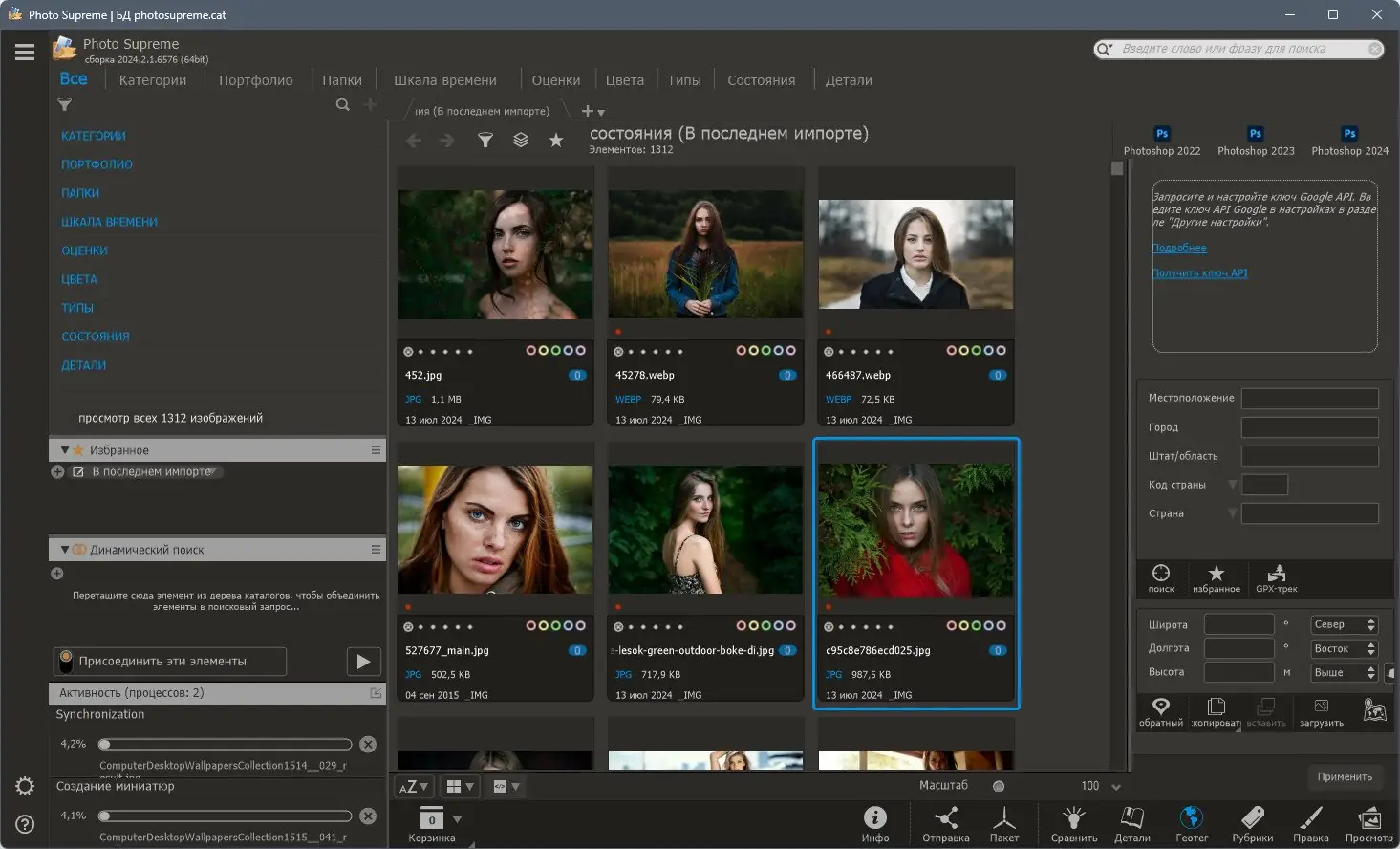Image resolution: width=1400 pixels, height=849 pixels.
Task: Switch to the Категории tab
Action: tap(153, 80)
